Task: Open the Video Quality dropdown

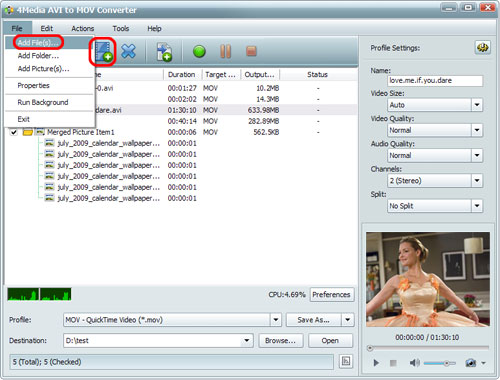Action: pyautogui.click(x=477, y=130)
